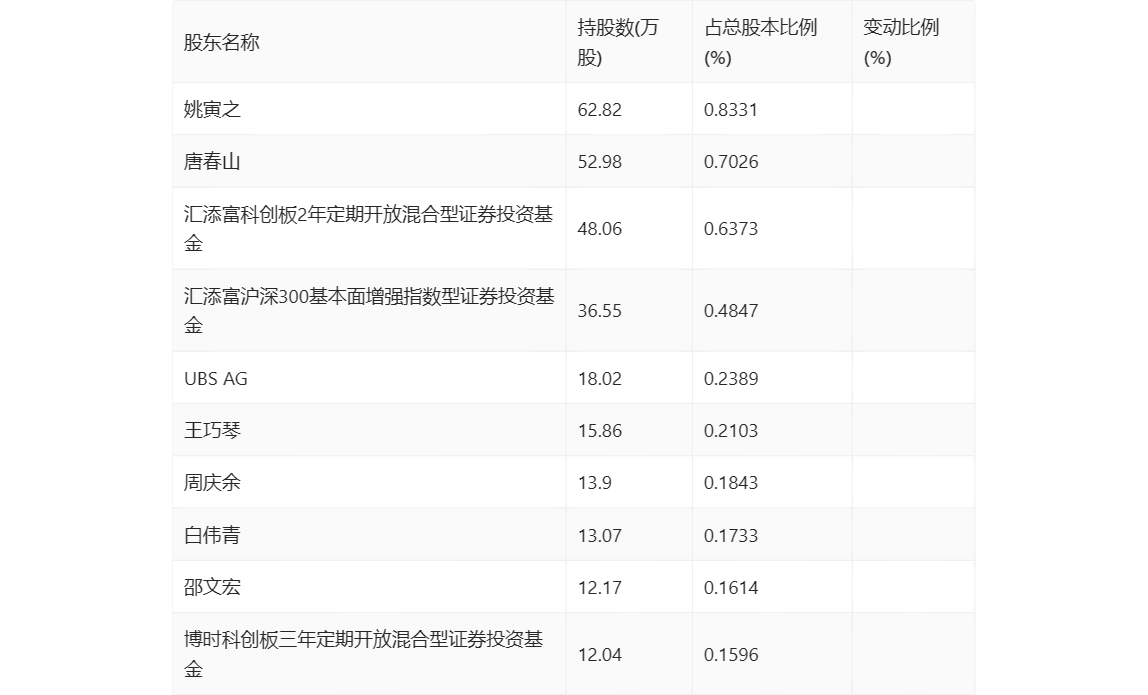Select the 0.6373 ratio value
1148x695 pixels.
click(x=730, y=229)
